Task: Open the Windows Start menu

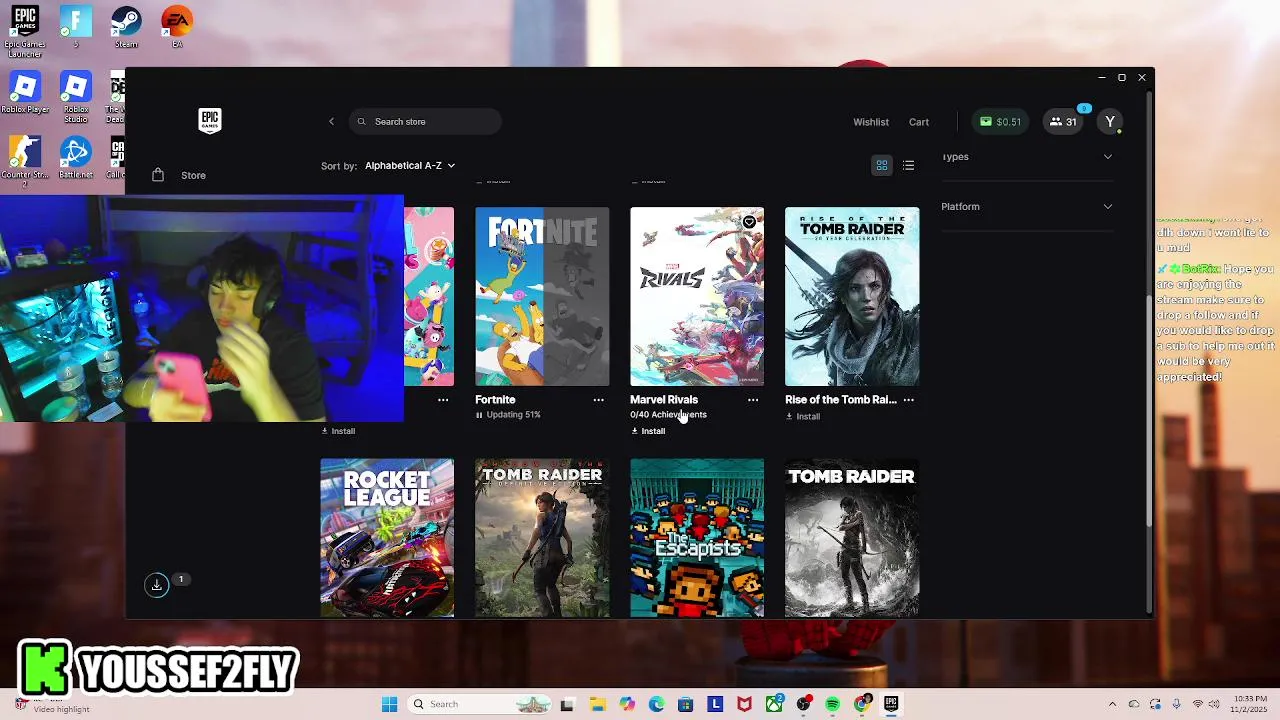Action: (389, 704)
